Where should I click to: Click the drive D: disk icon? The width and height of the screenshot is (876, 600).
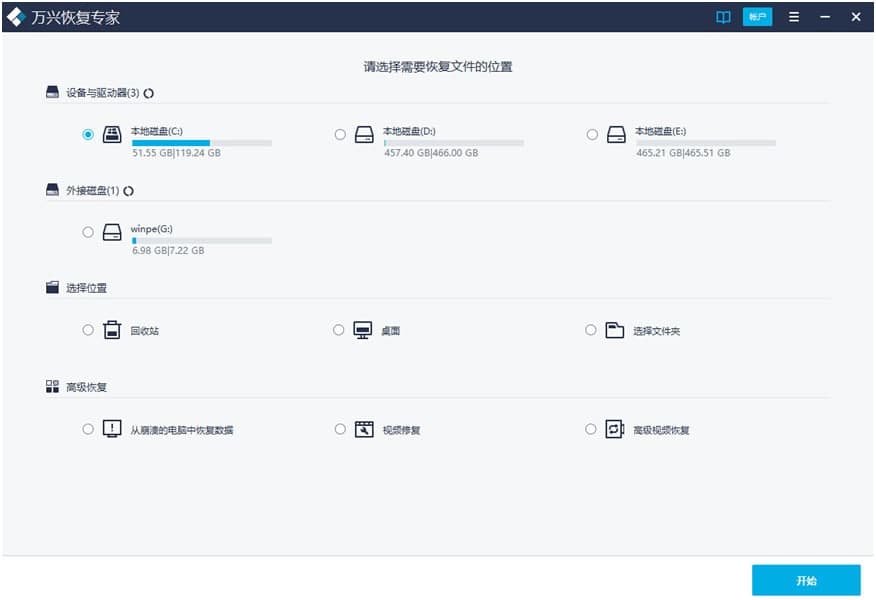(x=364, y=135)
